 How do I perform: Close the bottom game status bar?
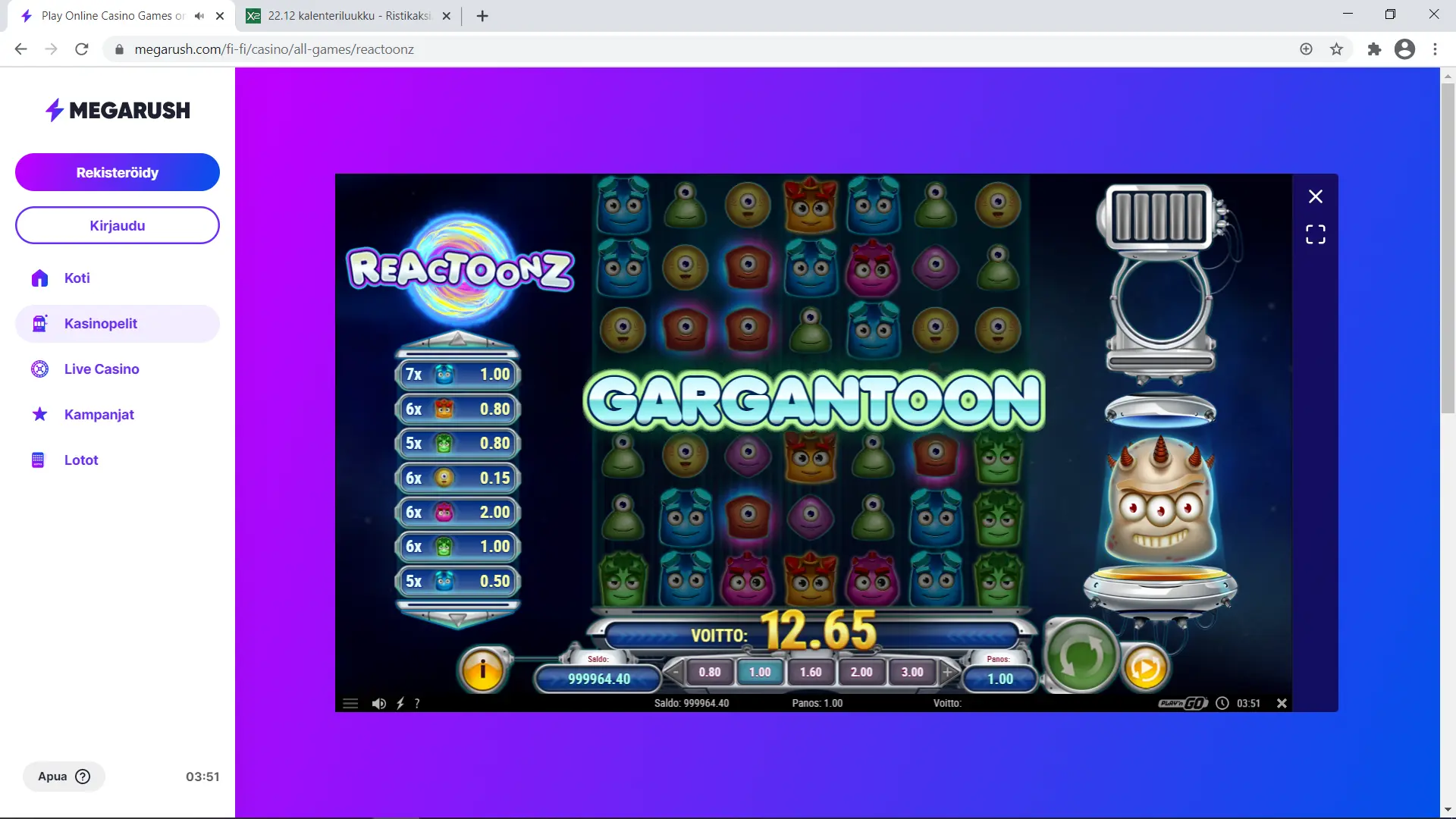click(x=1282, y=704)
